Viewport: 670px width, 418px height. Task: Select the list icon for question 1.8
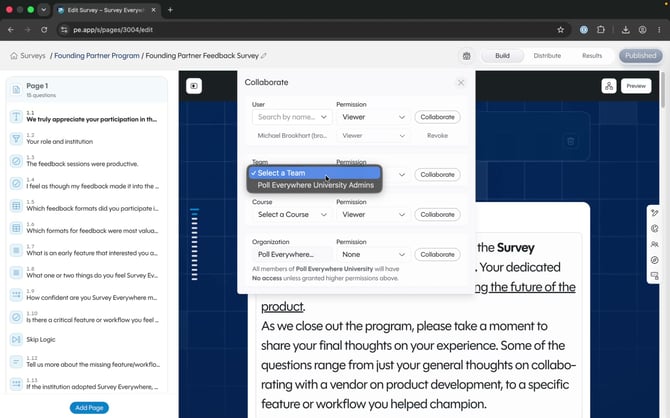[16, 272]
